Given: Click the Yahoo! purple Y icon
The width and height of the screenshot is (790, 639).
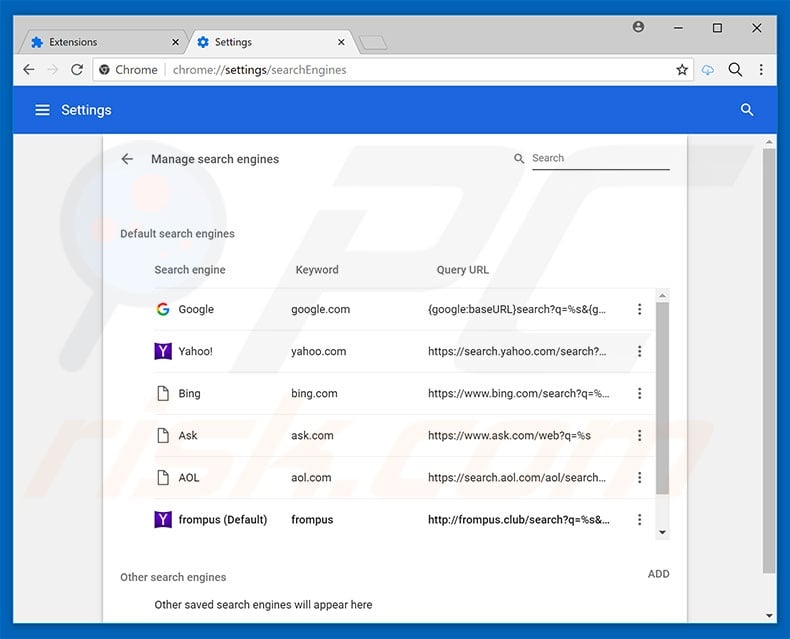Looking at the screenshot, I should (x=163, y=351).
